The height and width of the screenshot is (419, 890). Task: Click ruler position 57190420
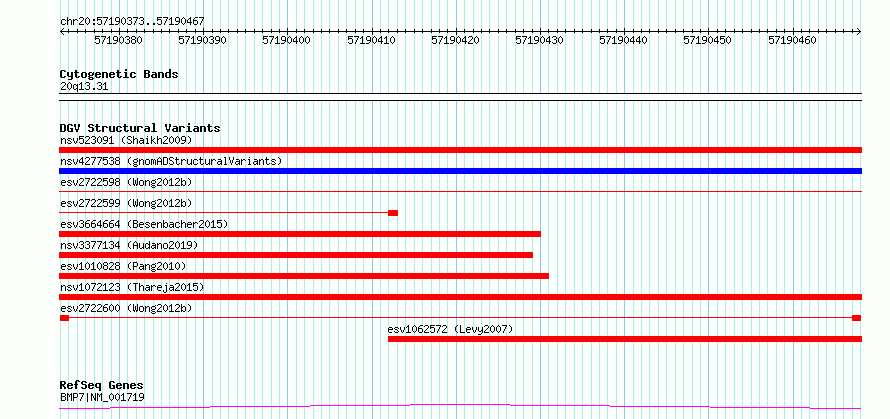(x=455, y=40)
